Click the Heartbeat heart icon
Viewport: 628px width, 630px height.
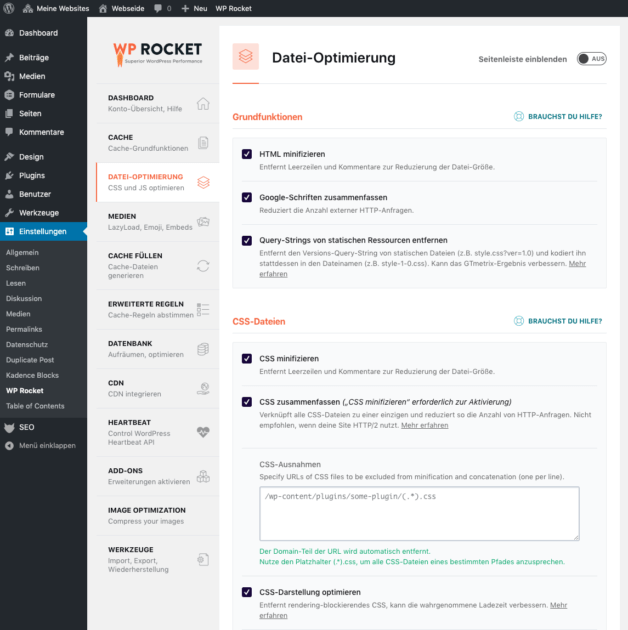point(203,432)
